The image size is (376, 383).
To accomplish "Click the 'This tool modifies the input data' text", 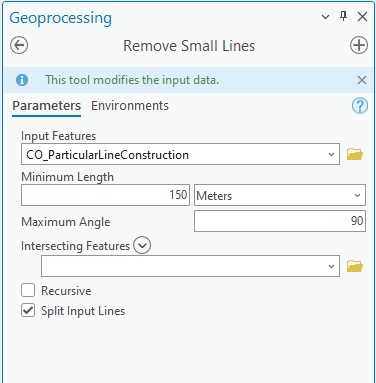I will 132,80.
